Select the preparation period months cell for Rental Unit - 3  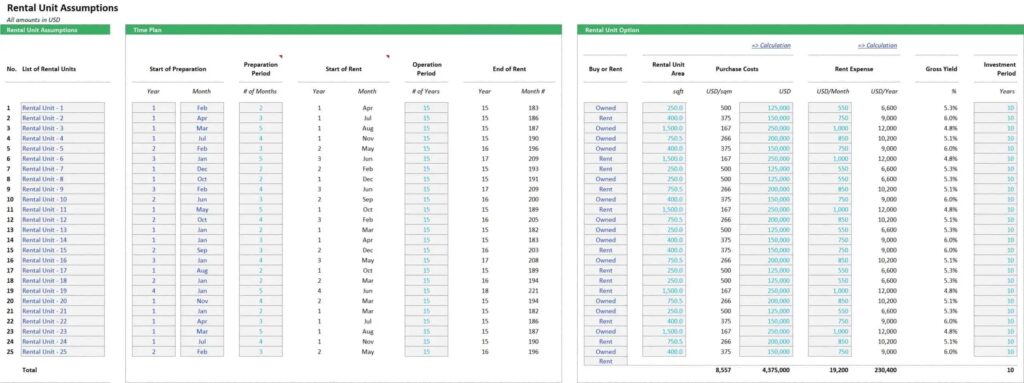tap(261, 128)
